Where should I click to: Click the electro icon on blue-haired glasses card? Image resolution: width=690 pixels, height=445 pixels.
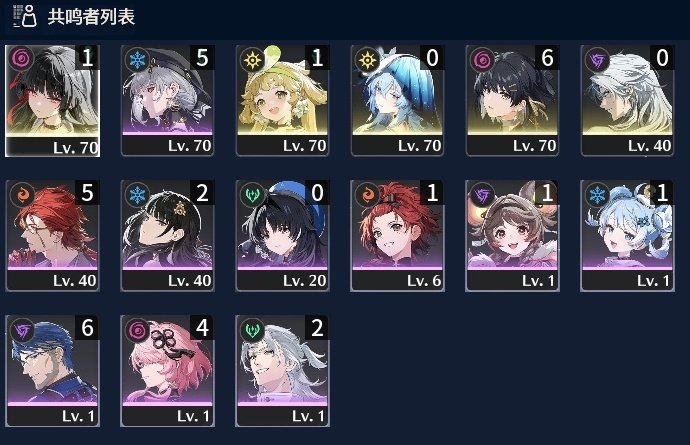pyautogui.click(x=22, y=330)
